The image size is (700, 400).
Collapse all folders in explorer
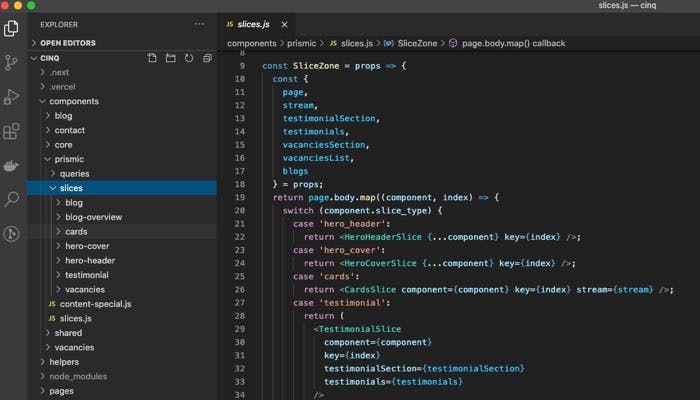206,58
